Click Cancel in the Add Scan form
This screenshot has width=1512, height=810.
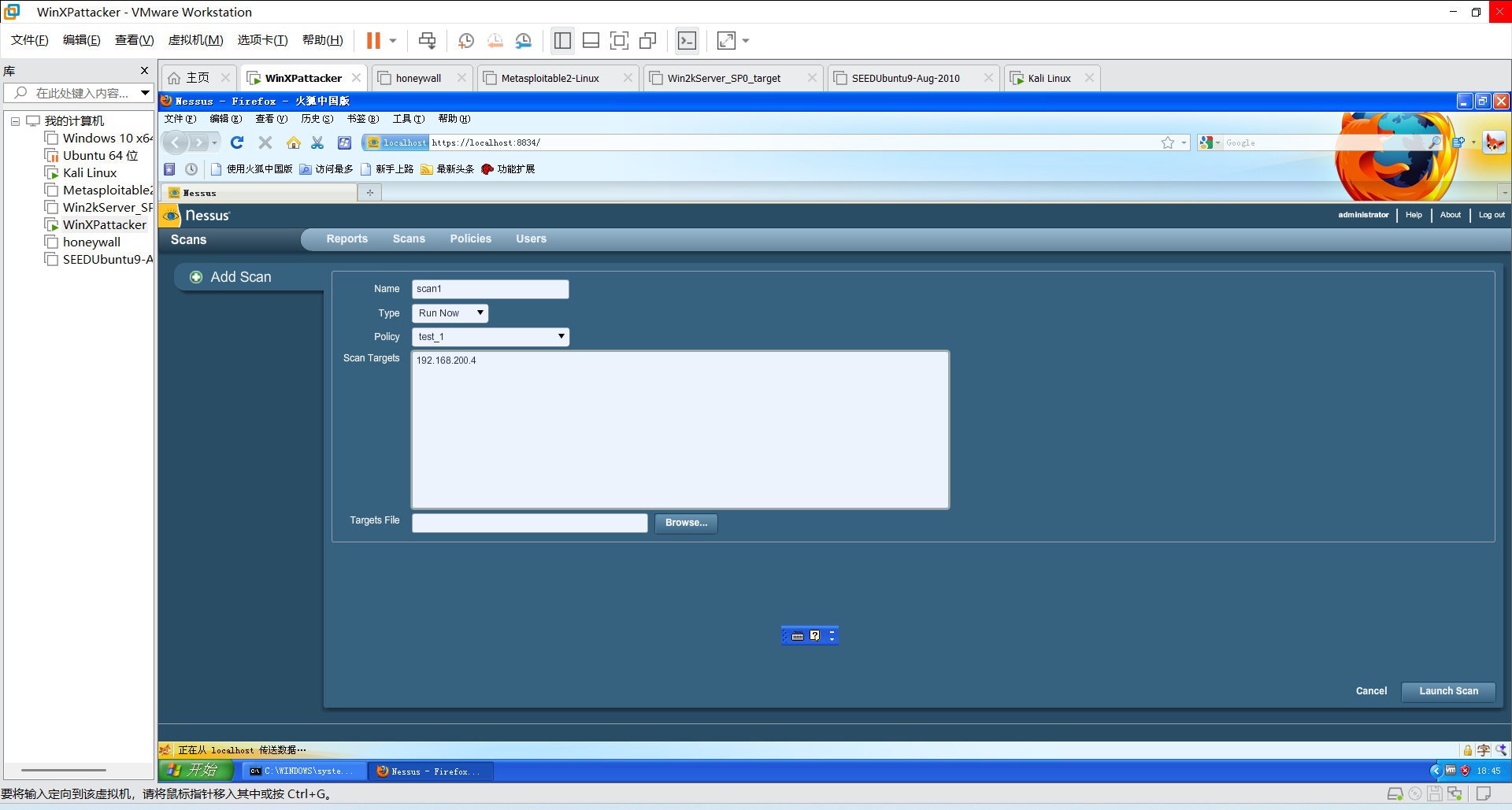pos(1371,691)
